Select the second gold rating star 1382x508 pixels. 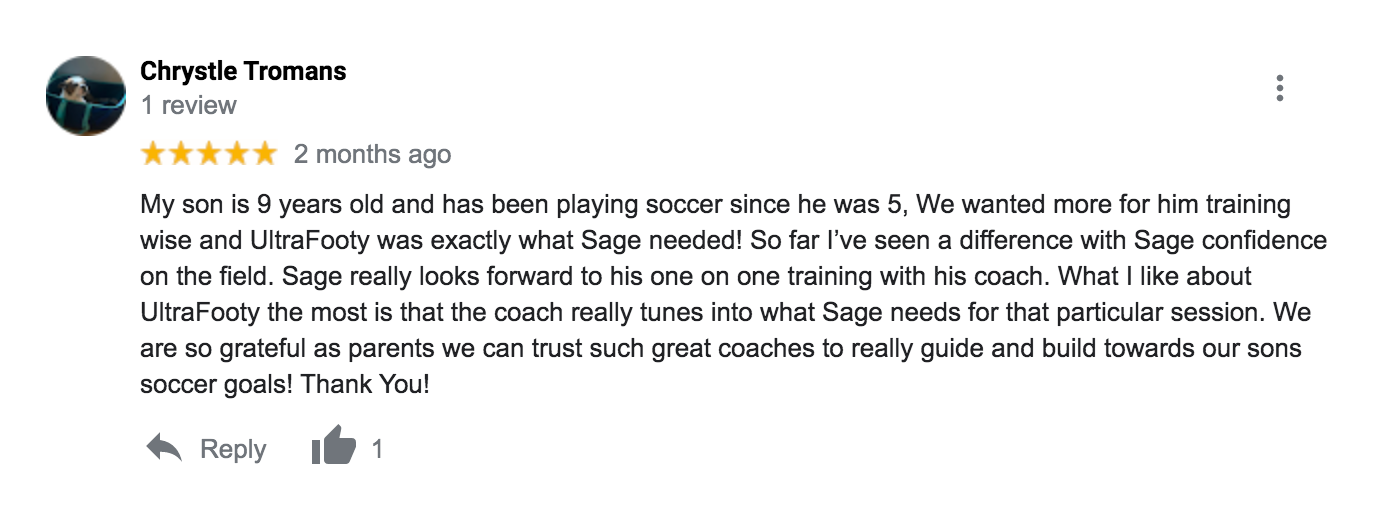(181, 154)
